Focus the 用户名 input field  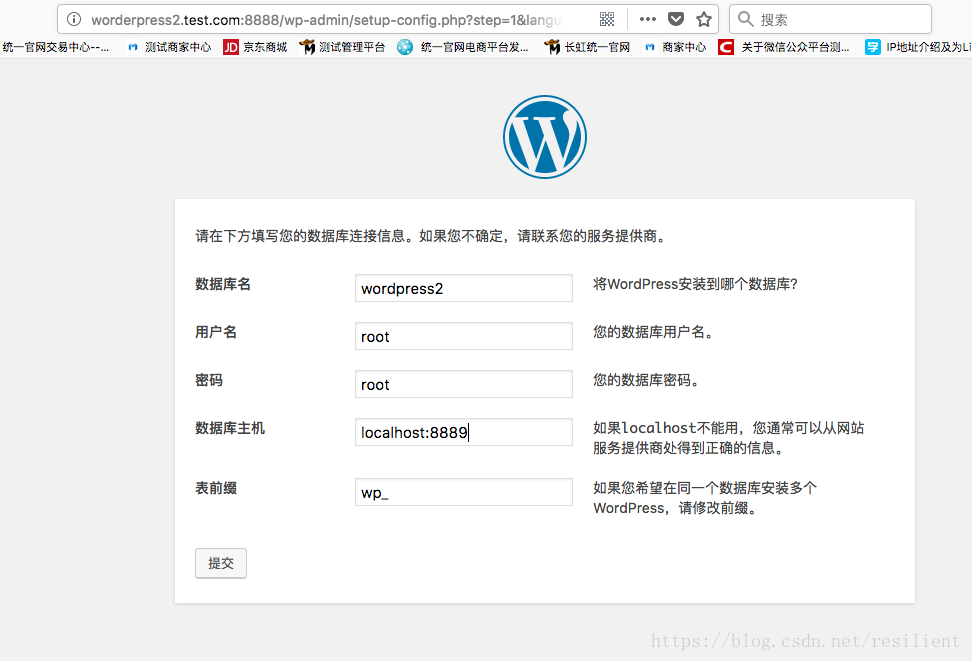tap(464, 336)
